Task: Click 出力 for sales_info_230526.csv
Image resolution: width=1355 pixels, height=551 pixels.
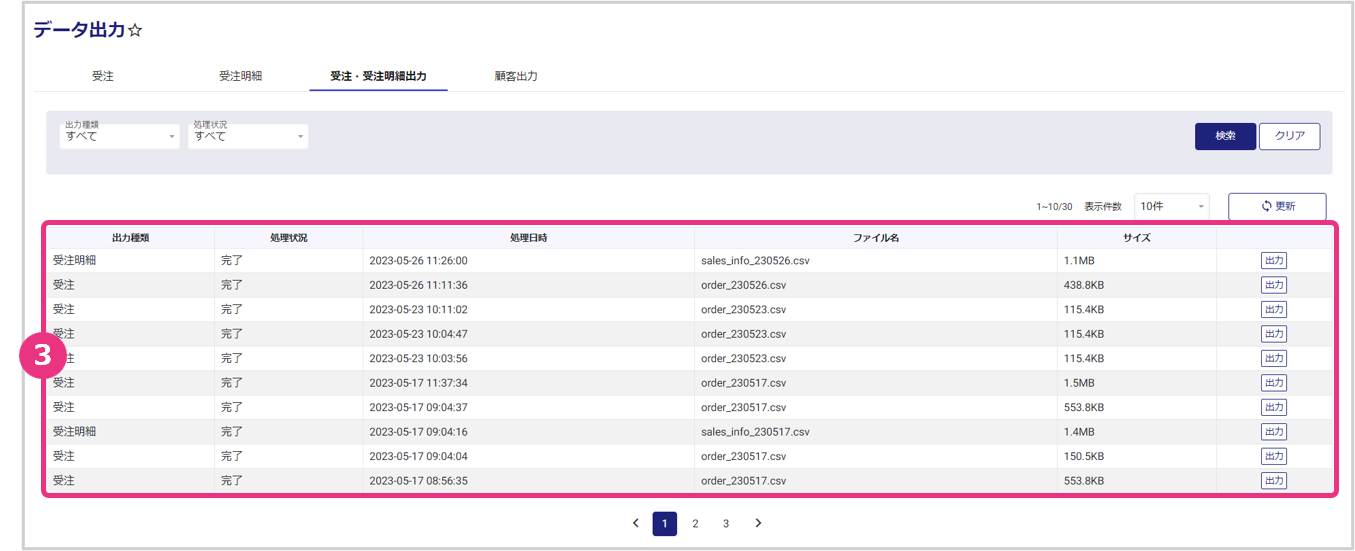Action: coord(1273,261)
